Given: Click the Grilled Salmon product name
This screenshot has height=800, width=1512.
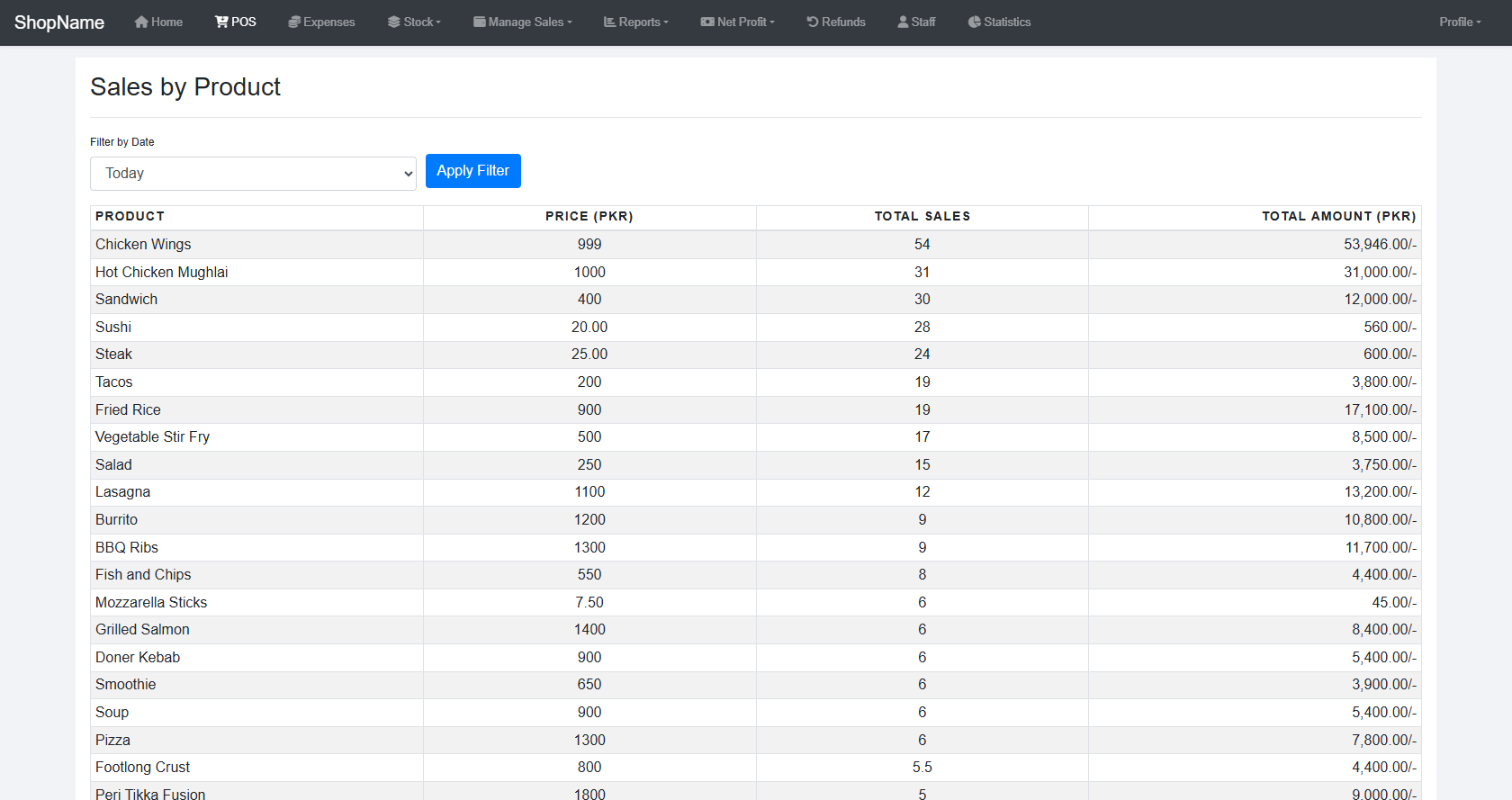Looking at the screenshot, I should point(143,630).
